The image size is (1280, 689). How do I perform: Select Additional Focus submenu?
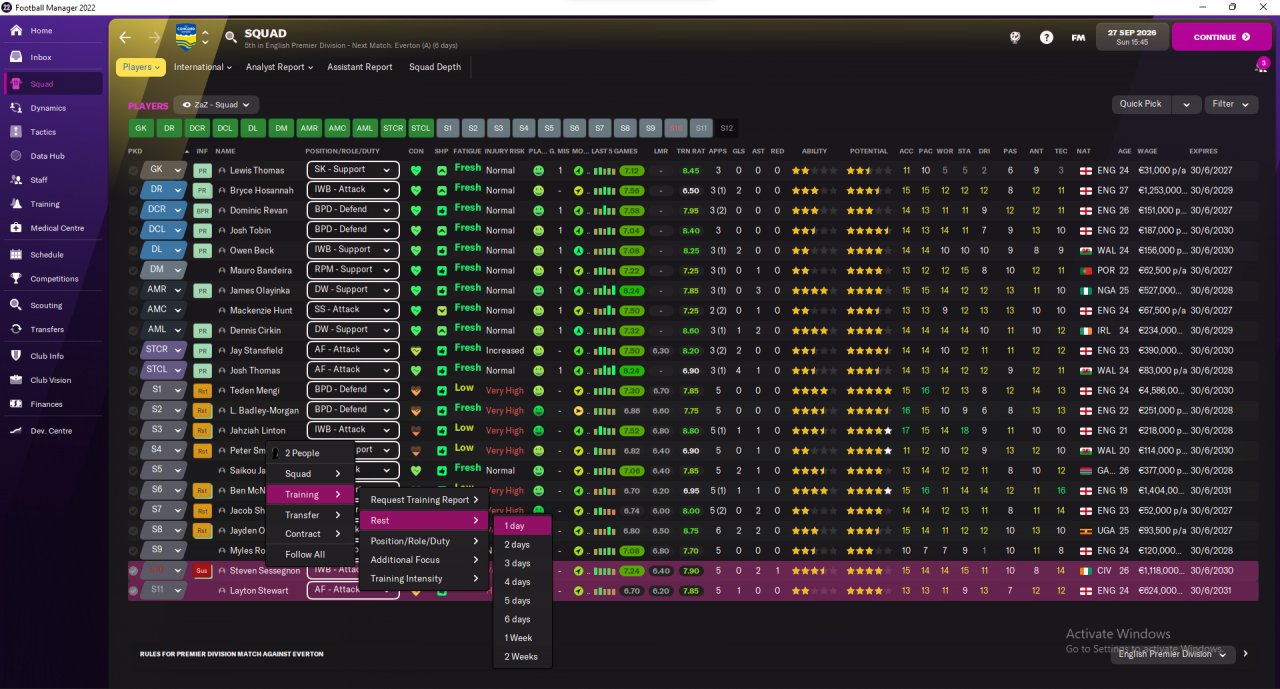[424, 560]
